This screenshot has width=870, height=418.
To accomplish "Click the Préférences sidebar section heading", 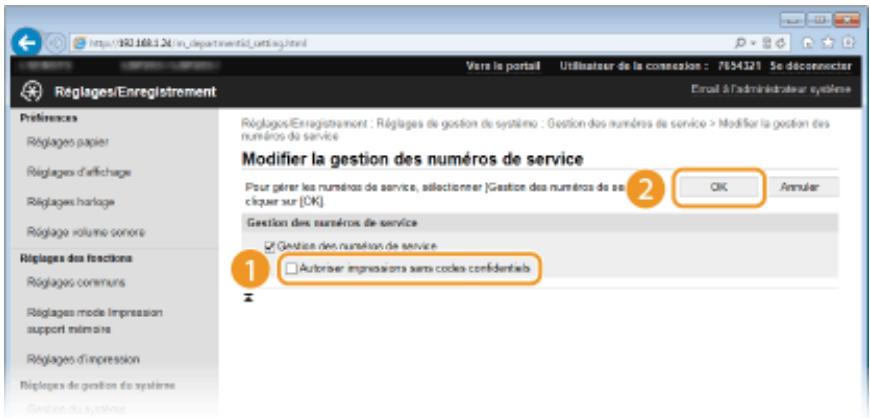I will 49,118.
